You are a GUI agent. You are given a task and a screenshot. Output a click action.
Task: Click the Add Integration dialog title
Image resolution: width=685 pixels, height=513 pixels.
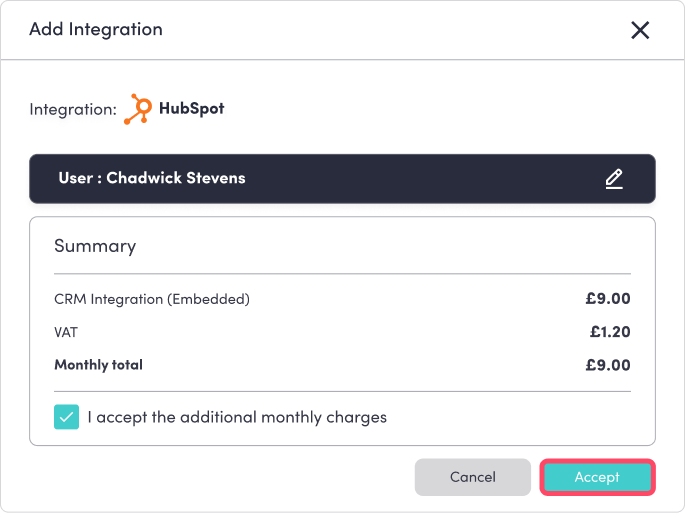[x=96, y=29]
